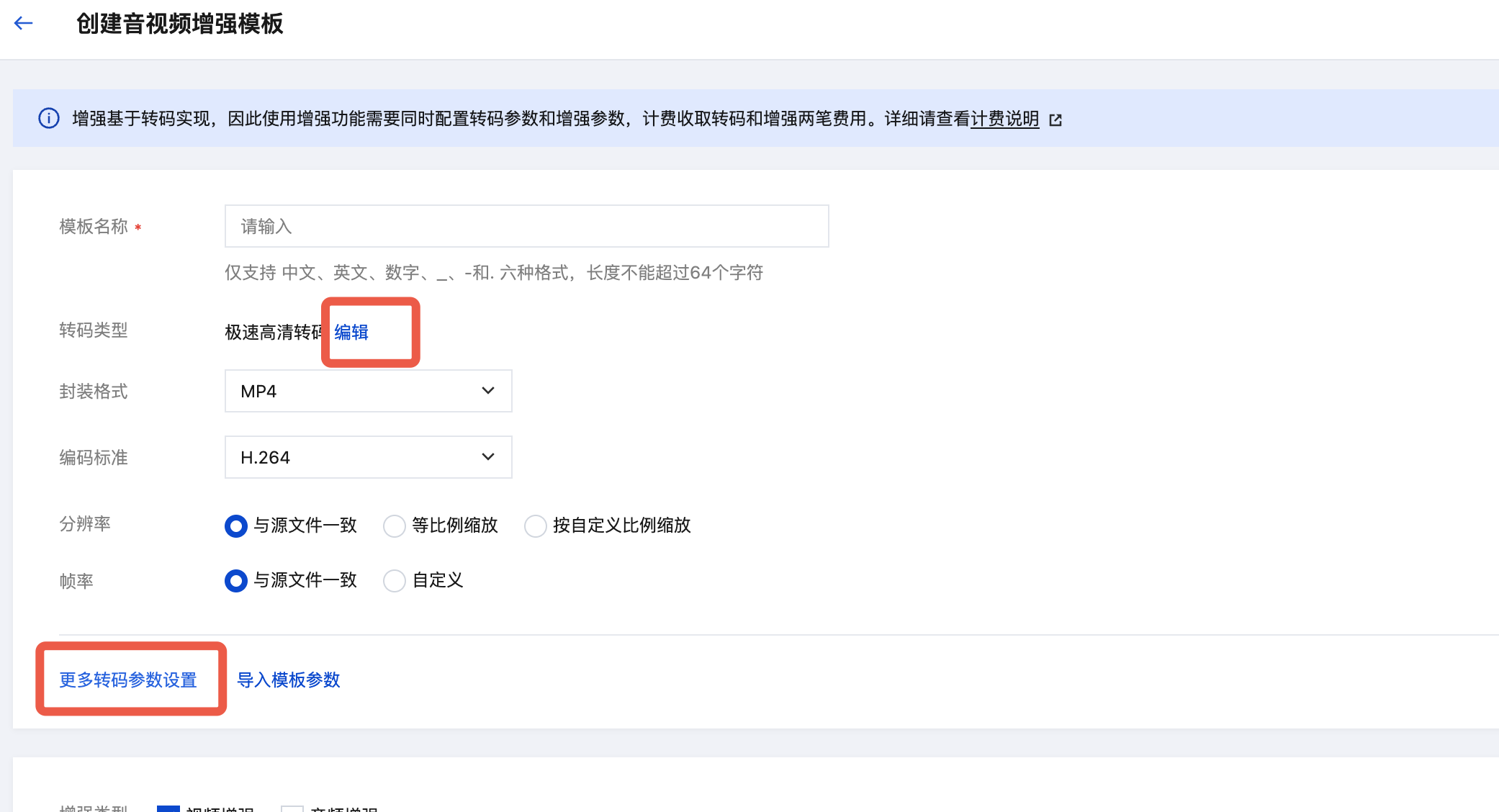Click the 模板名称 input field
1499x812 pixels.
526,227
